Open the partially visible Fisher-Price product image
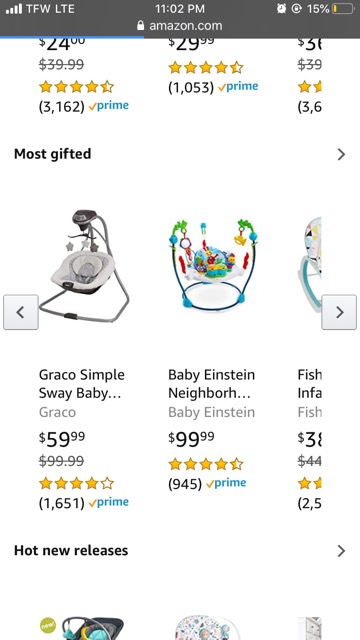Viewport: 360px width, 640px height. [x=309, y=265]
